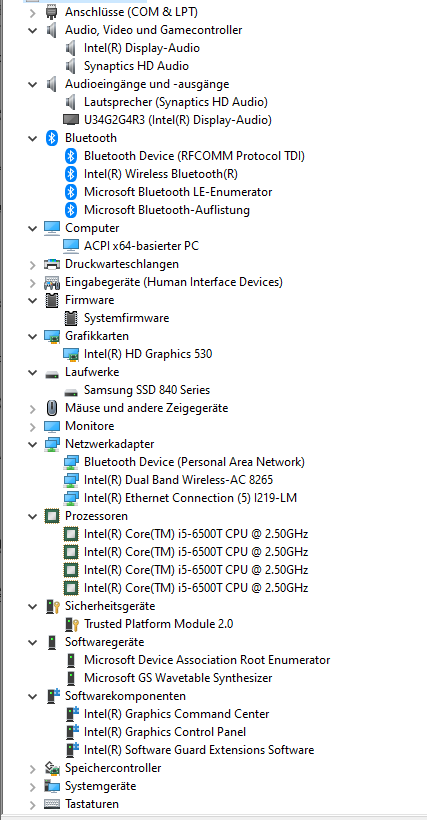Click the U34G2G4R3 monitor audio icon
Viewport: 427px width, 820px height.
[x=71, y=120]
